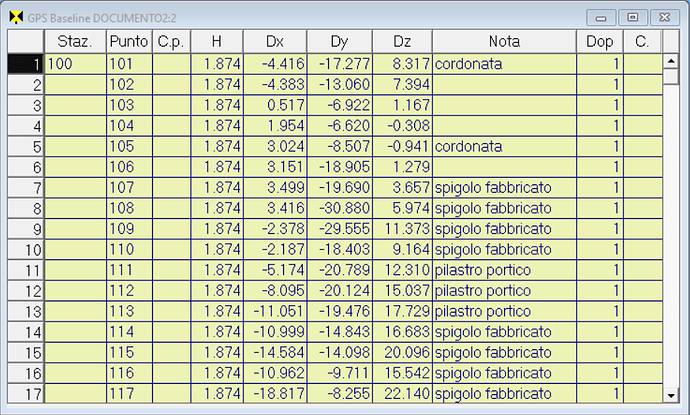Click Dz value 15.037
Screen dimensions: 690x415
(403, 290)
